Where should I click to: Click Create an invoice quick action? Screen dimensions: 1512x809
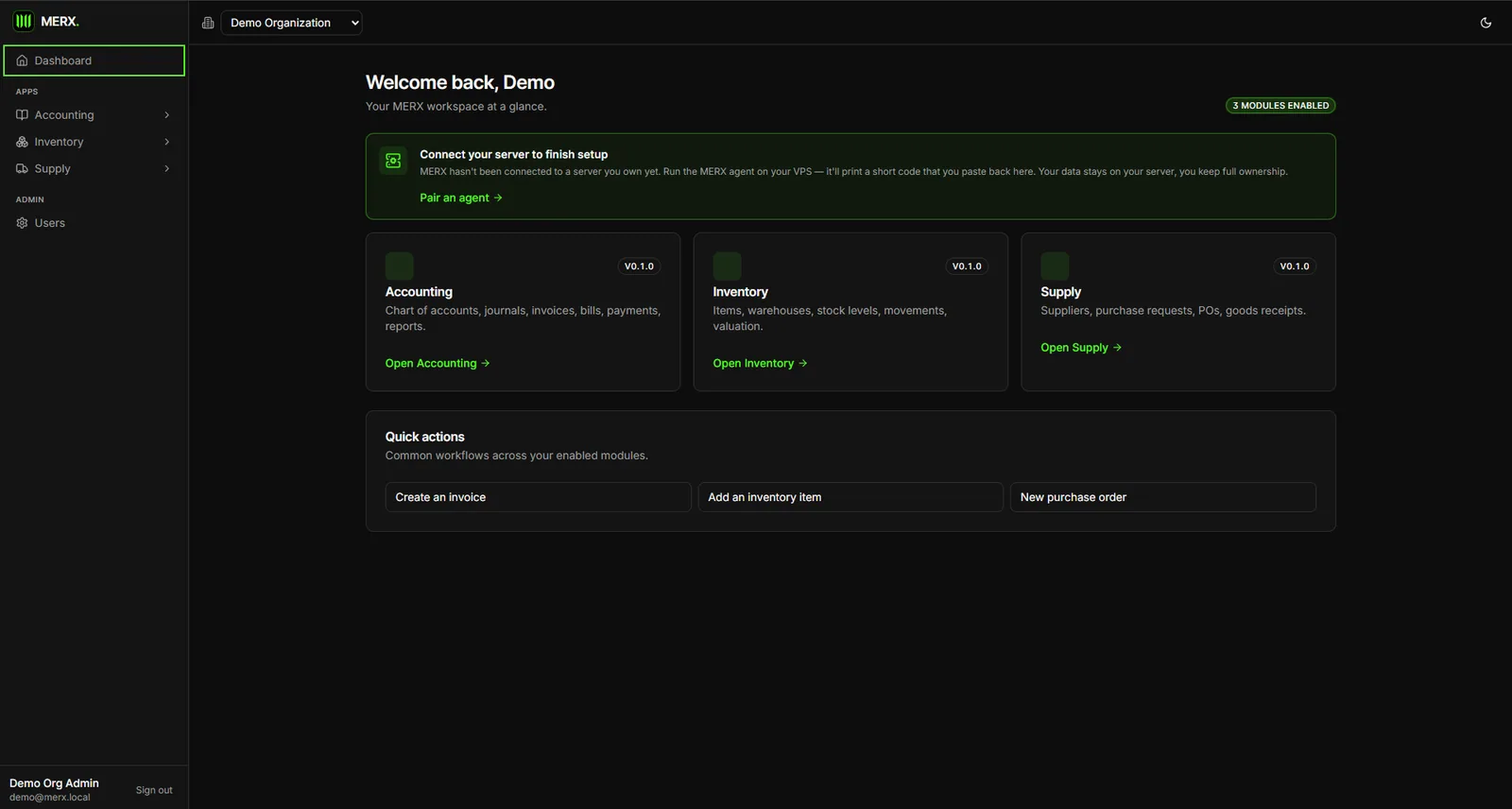pyautogui.click(x=538, y=497)
